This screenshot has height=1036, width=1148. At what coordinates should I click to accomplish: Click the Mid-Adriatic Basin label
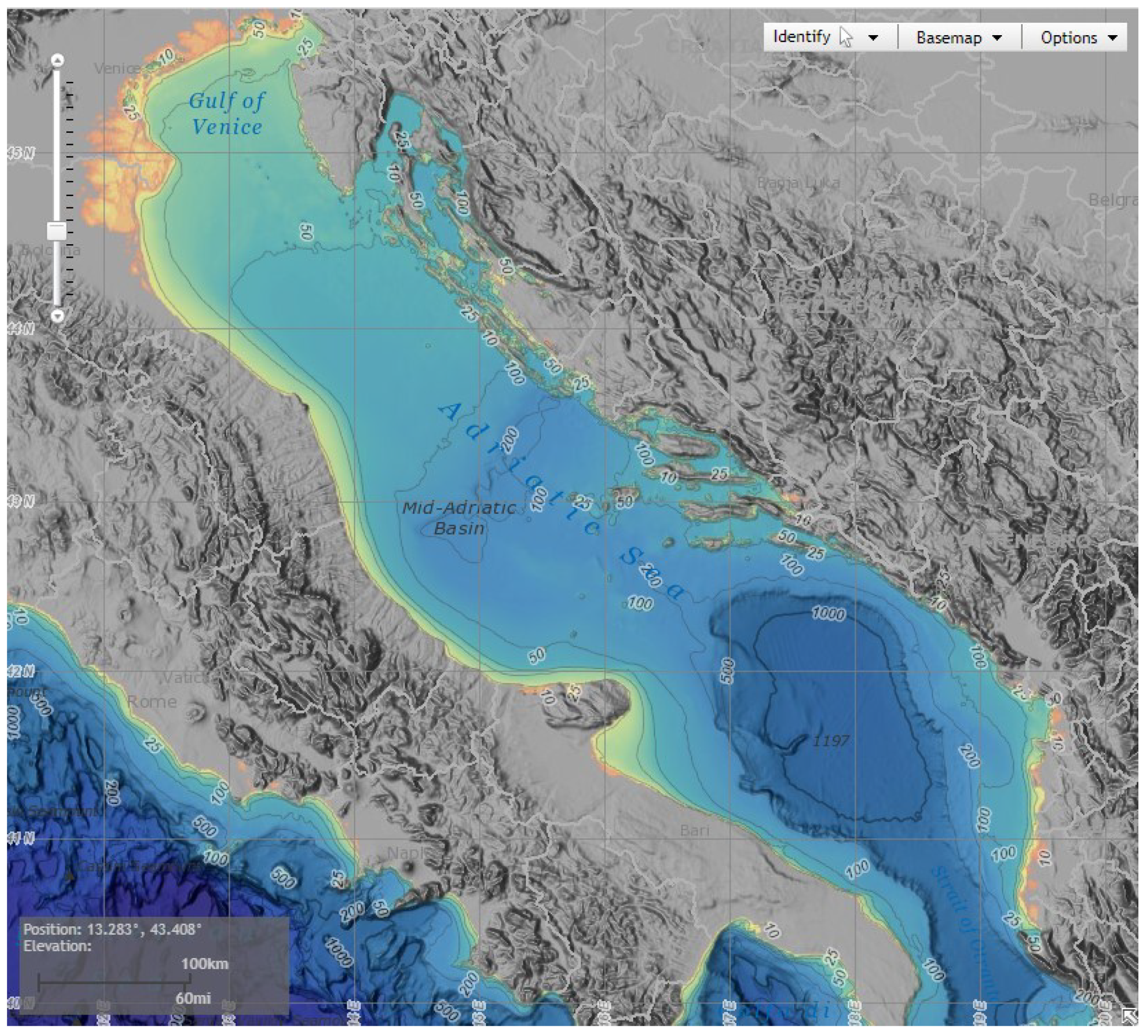click(x=459, y=518)
